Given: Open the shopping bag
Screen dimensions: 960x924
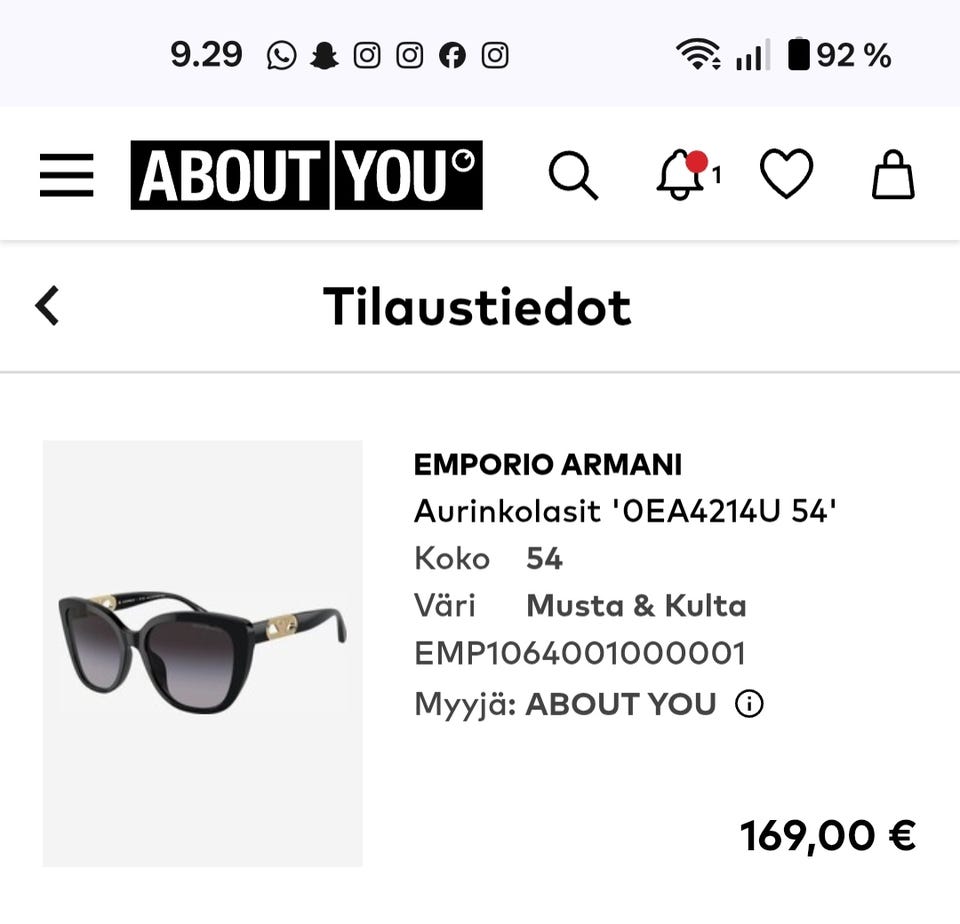Looking at the screenshot, I should click(893, 176).
